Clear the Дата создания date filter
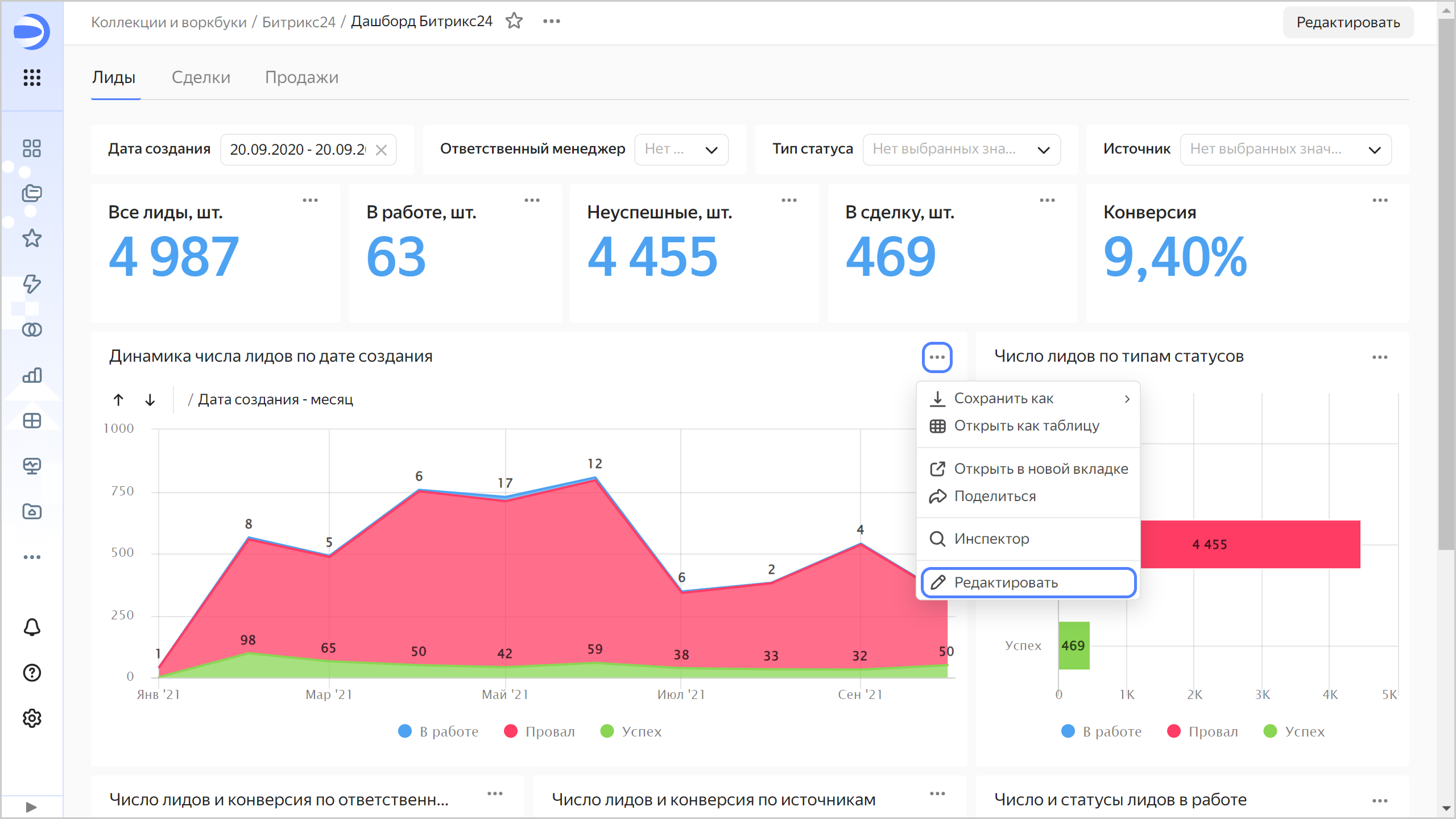 point(382,150)
